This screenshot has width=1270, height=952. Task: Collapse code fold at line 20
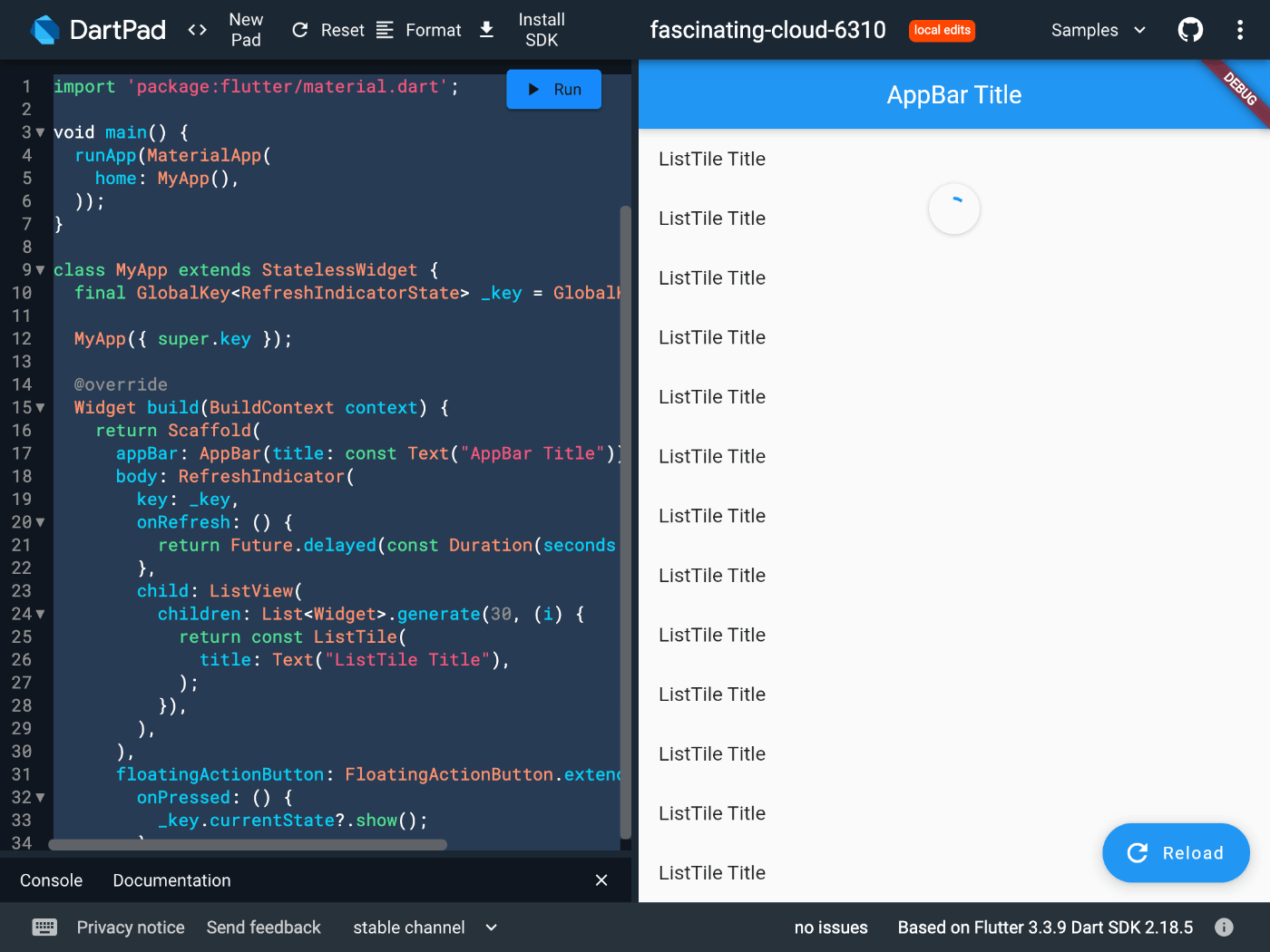coord(40,522)
